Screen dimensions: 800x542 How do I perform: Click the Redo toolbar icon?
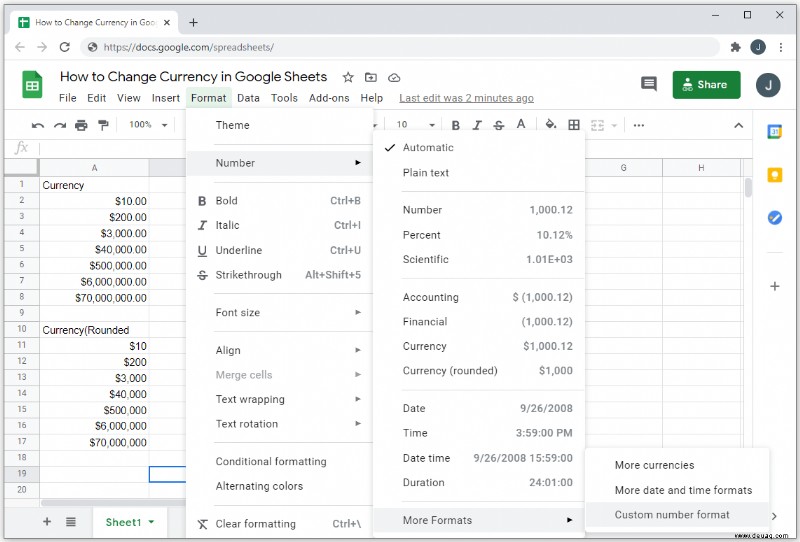[x=60, y=125]
